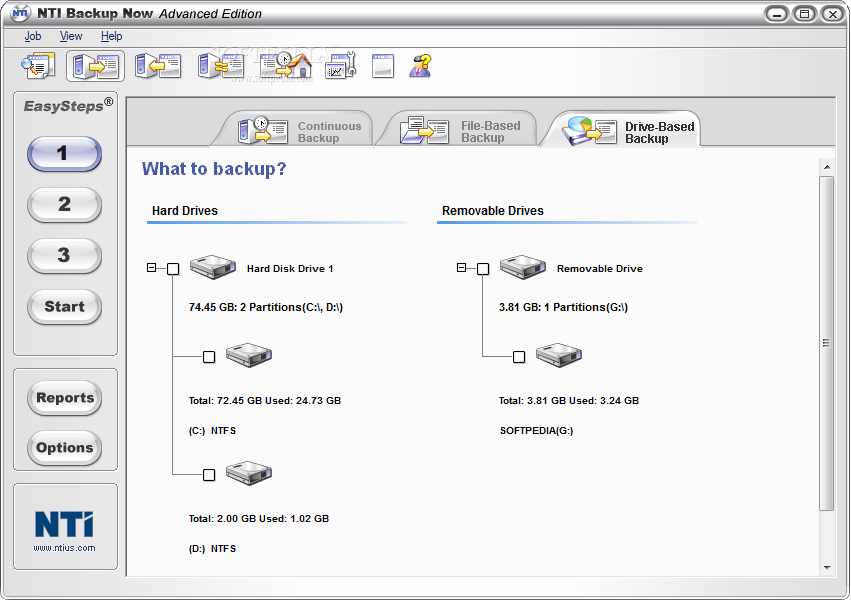The height and width of the screenshot is (601, 851).
Task: Click the 'SOFTPEDIA(G:)' label
Action: pos(536,431)
